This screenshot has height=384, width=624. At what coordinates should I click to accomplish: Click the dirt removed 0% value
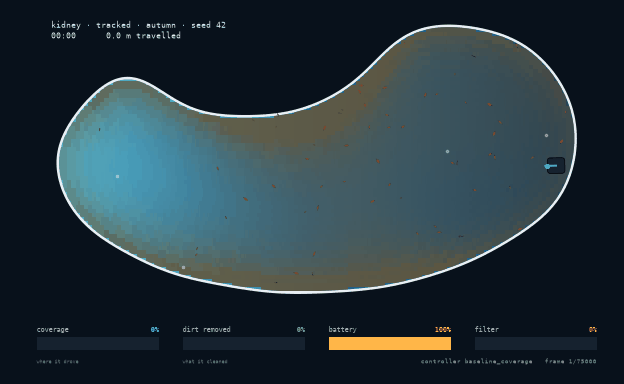coord(301,329)
